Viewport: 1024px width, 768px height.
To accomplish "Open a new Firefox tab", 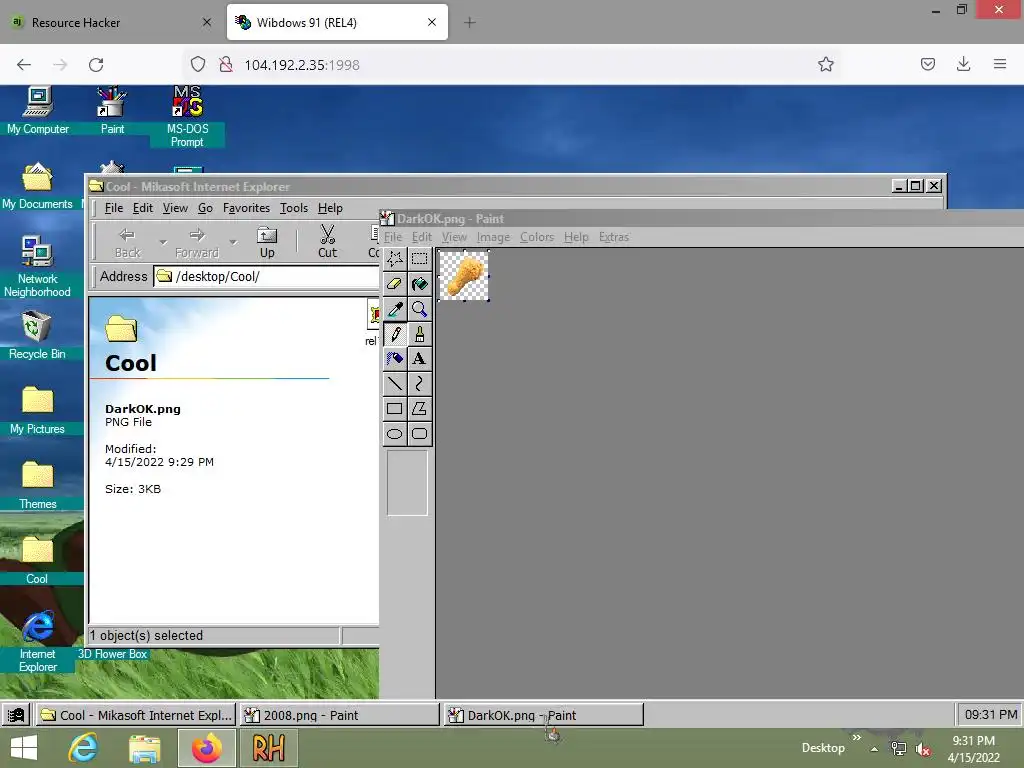I will 470,22.
